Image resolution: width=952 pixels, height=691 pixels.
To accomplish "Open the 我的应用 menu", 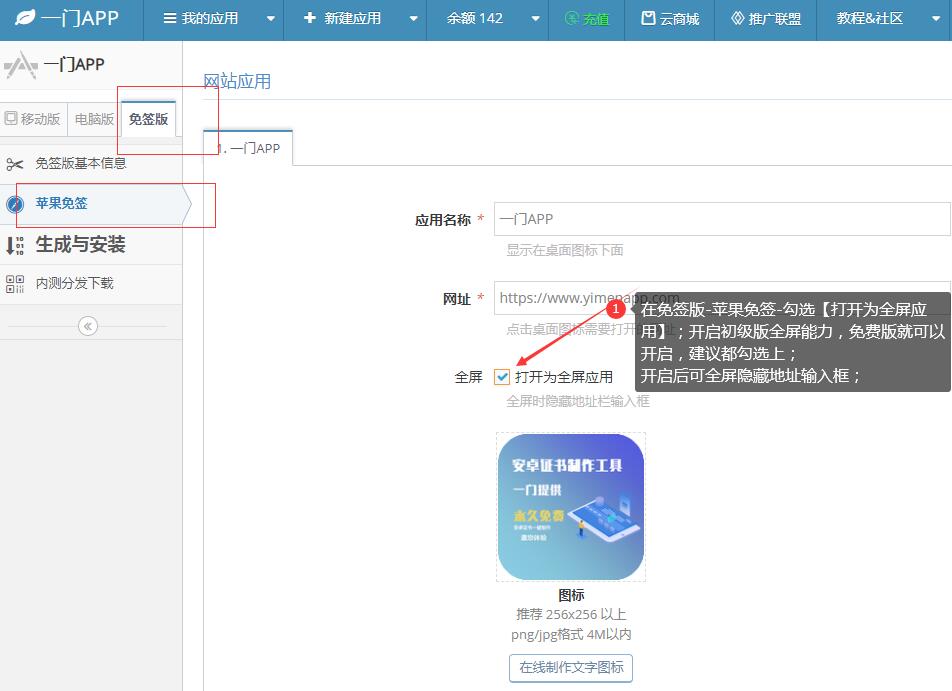I will point(214,20).
